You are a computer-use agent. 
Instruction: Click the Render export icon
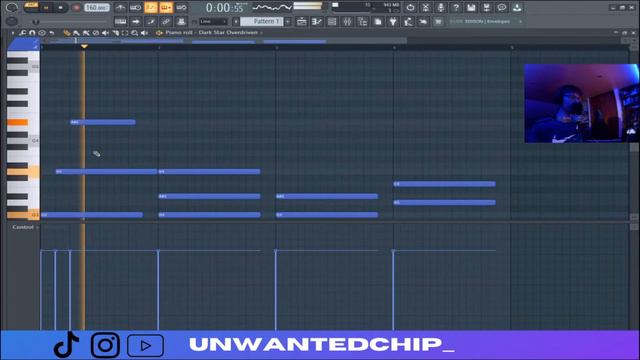pyautogui.click(x=487, y=7)
